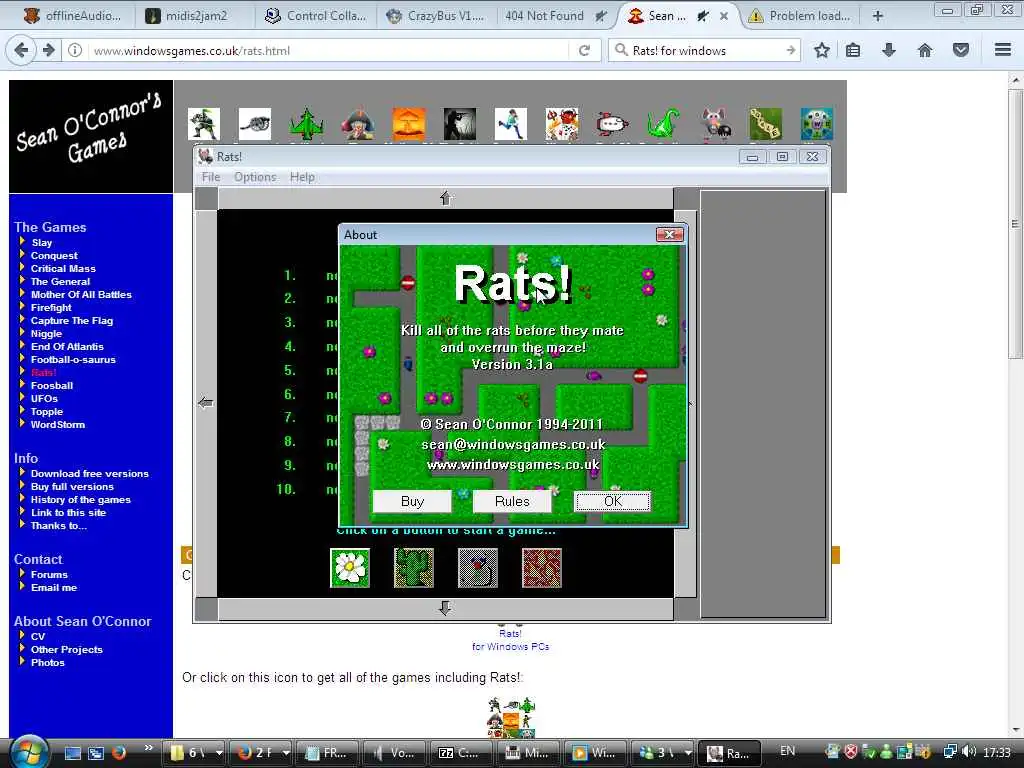
Task: Open the CV link under About Sean O'Connor
Action: [38, 637]
